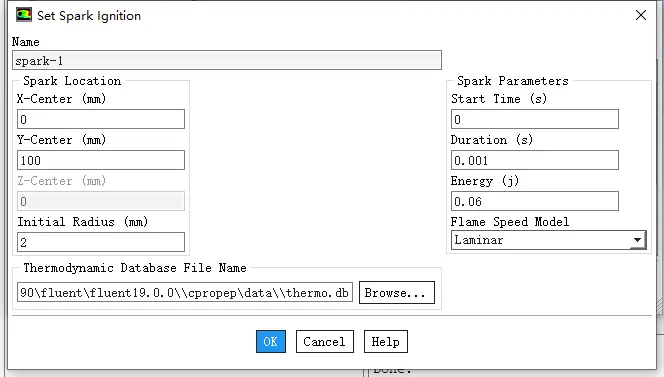This screenshot has width=664, height=377.
Task: Expand the arrow beside the Laminar option
Action: (637, 240)
